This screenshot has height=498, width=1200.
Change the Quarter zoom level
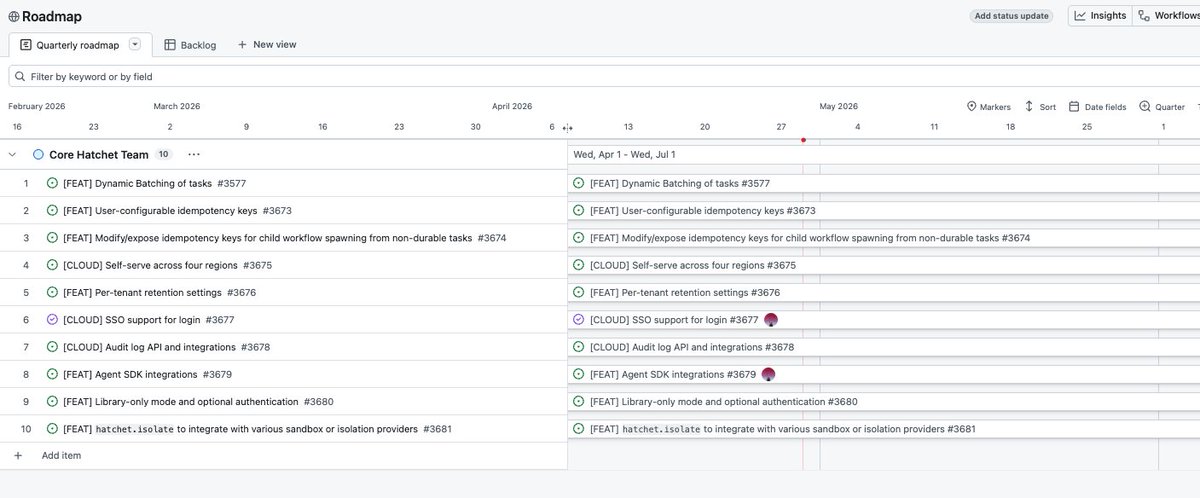(x=1162, y=106)
